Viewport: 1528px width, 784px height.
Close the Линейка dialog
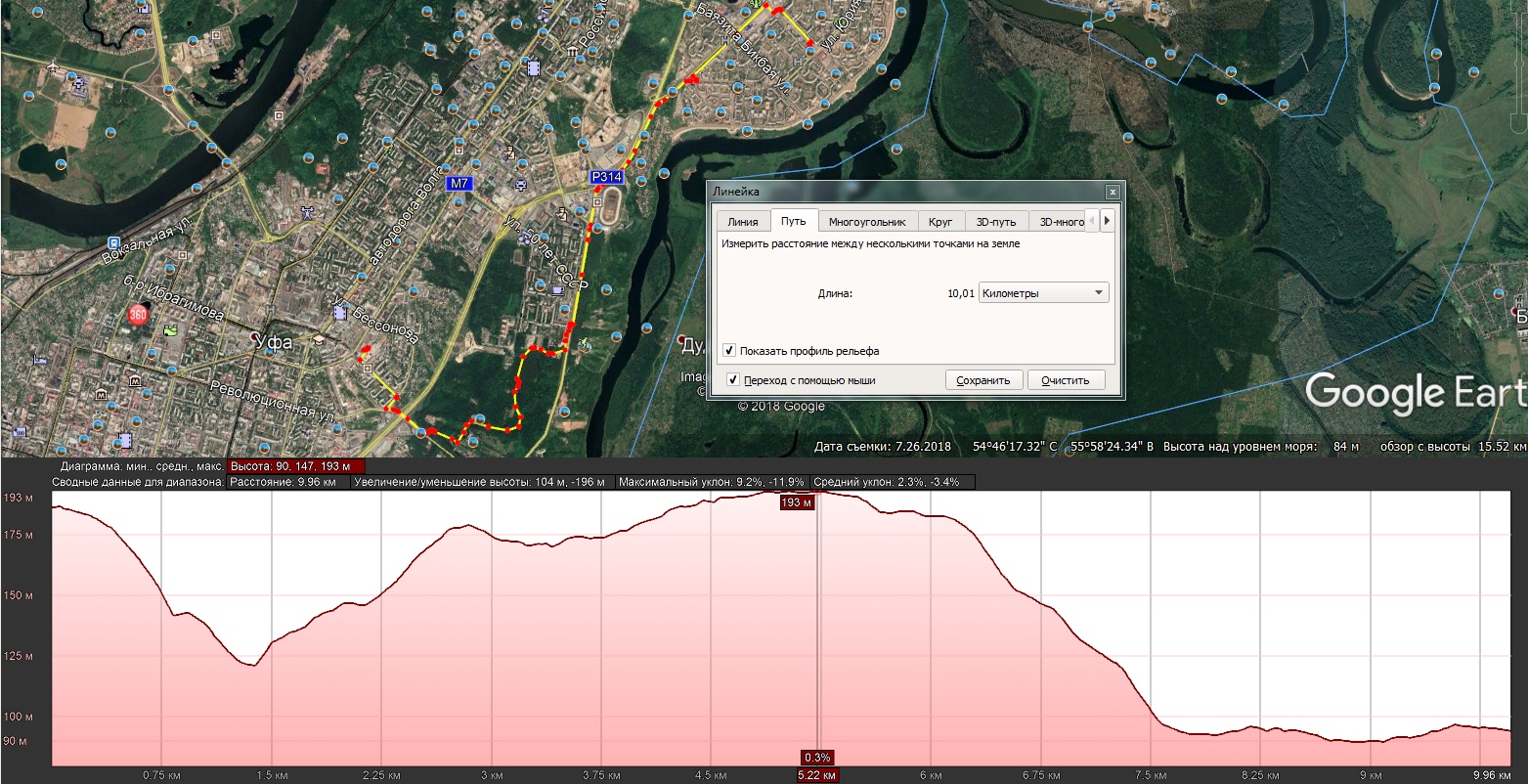1112,192
